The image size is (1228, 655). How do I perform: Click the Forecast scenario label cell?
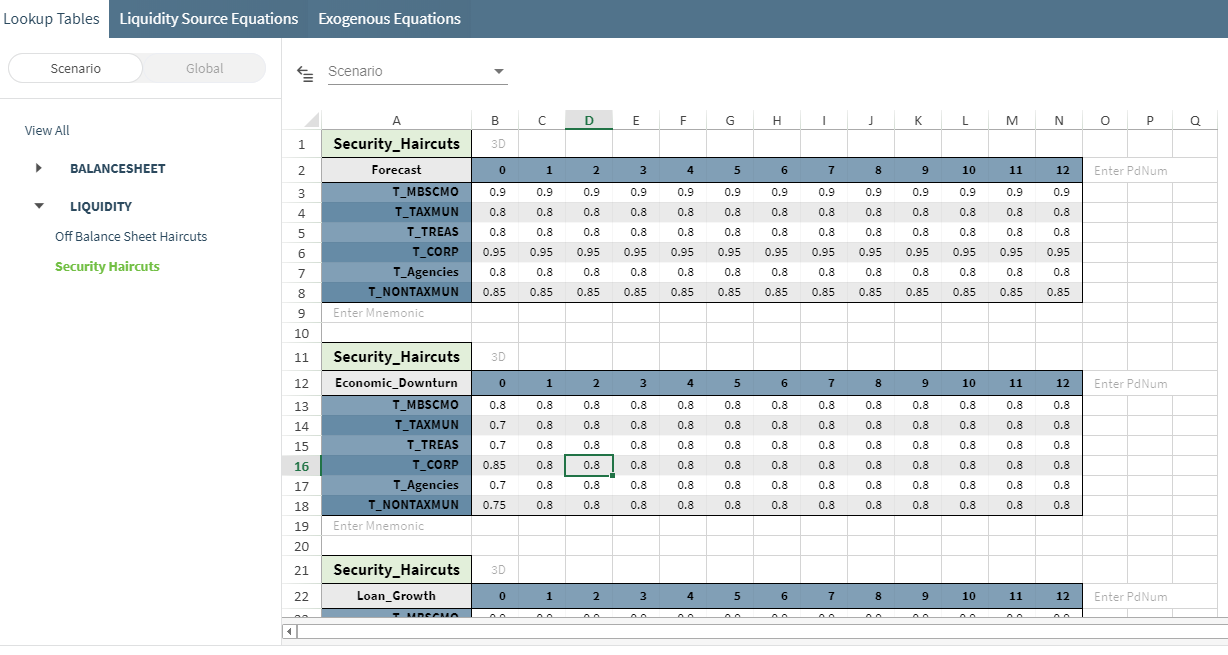[396, 170]
